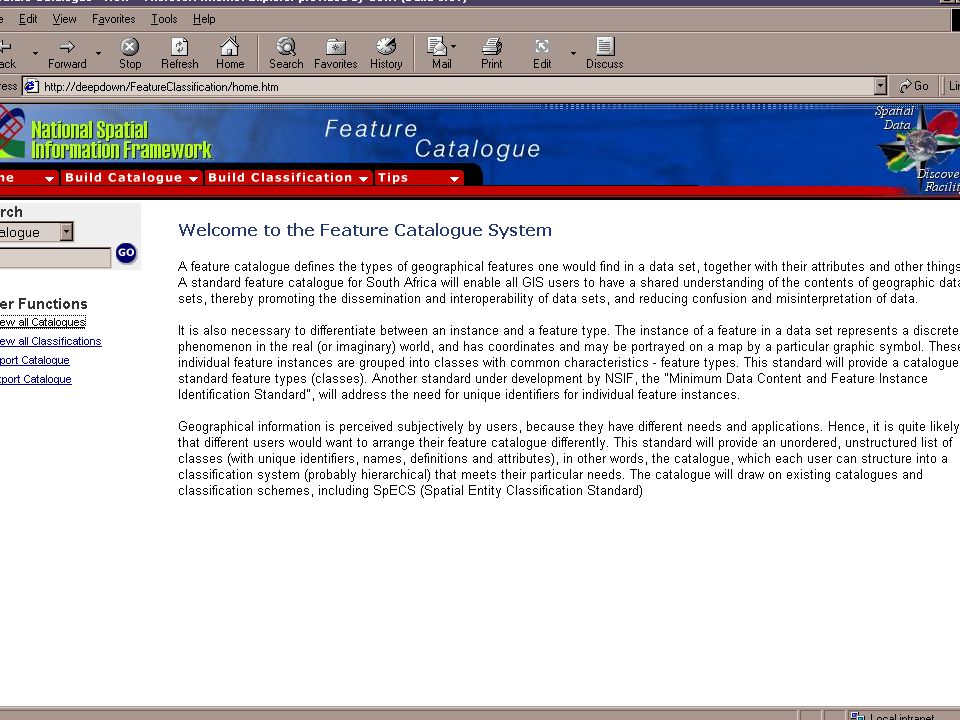Open the Forward button history dropdown arrow
This screenshot has width=960, height=720.
coord(98,53)
